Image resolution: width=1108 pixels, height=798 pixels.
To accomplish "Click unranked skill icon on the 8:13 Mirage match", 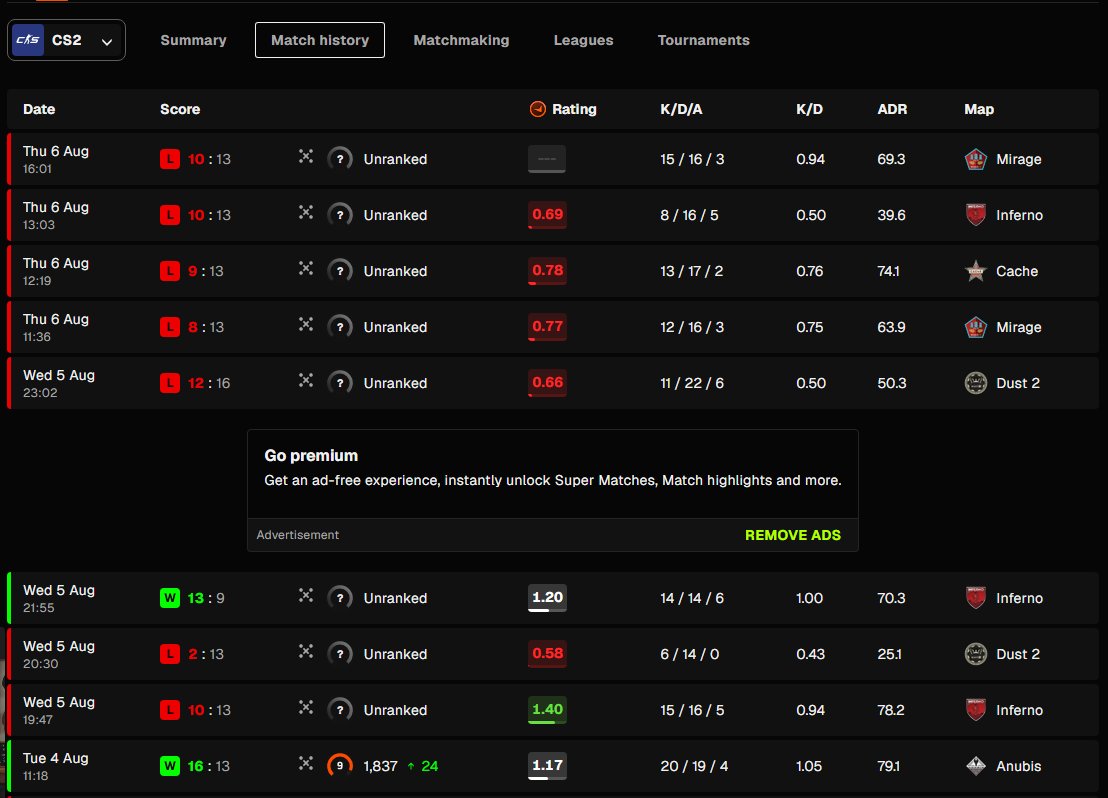I will [340, 327].
